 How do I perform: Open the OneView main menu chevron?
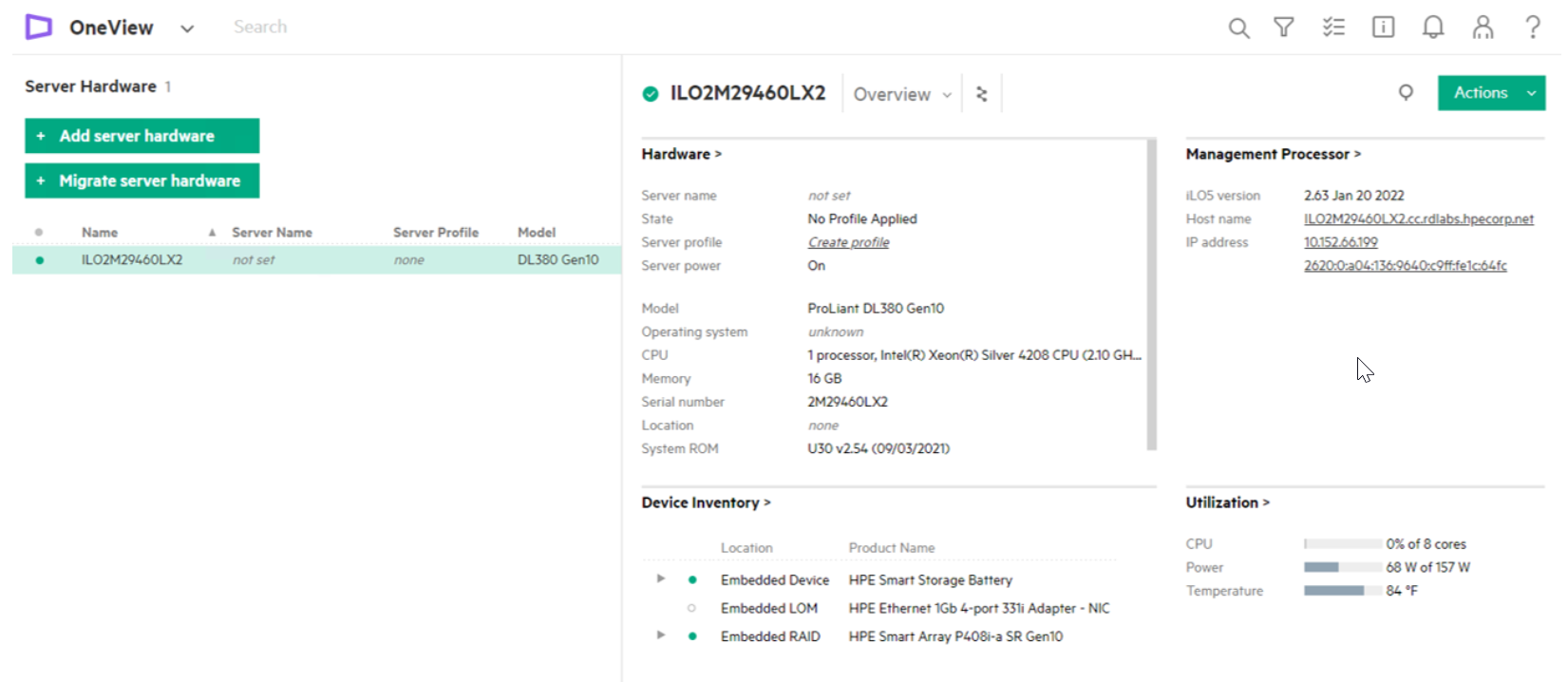tap(187, 28)
